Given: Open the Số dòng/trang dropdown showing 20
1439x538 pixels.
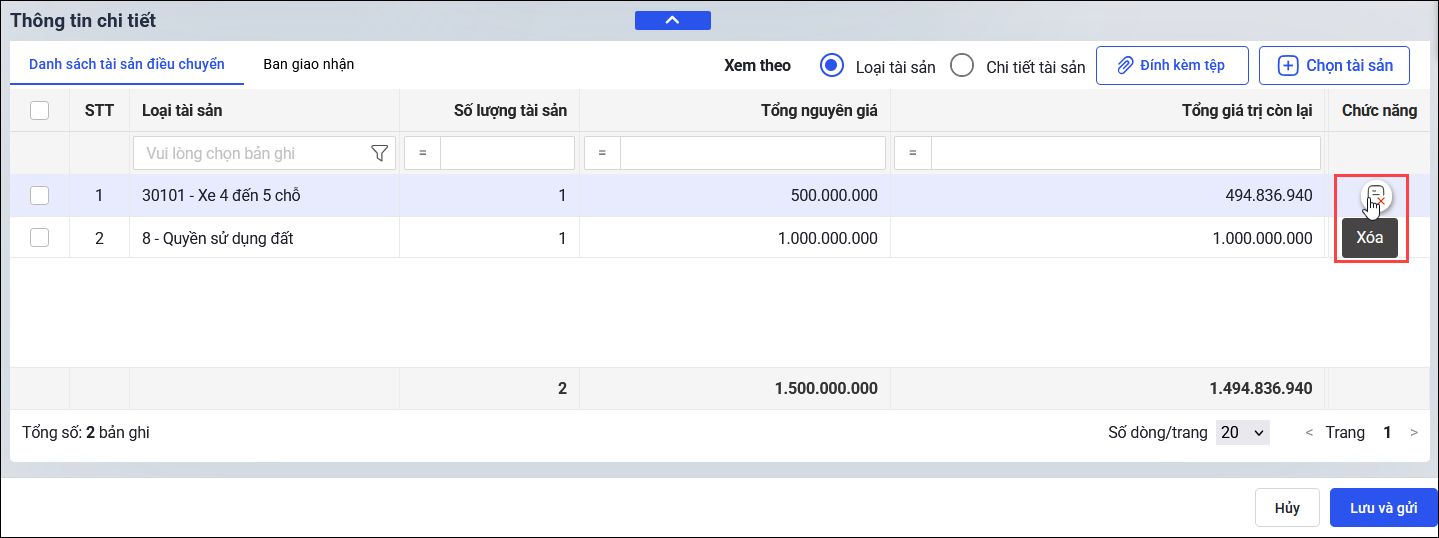Looking at the screenshot, I should (1242, 433).
